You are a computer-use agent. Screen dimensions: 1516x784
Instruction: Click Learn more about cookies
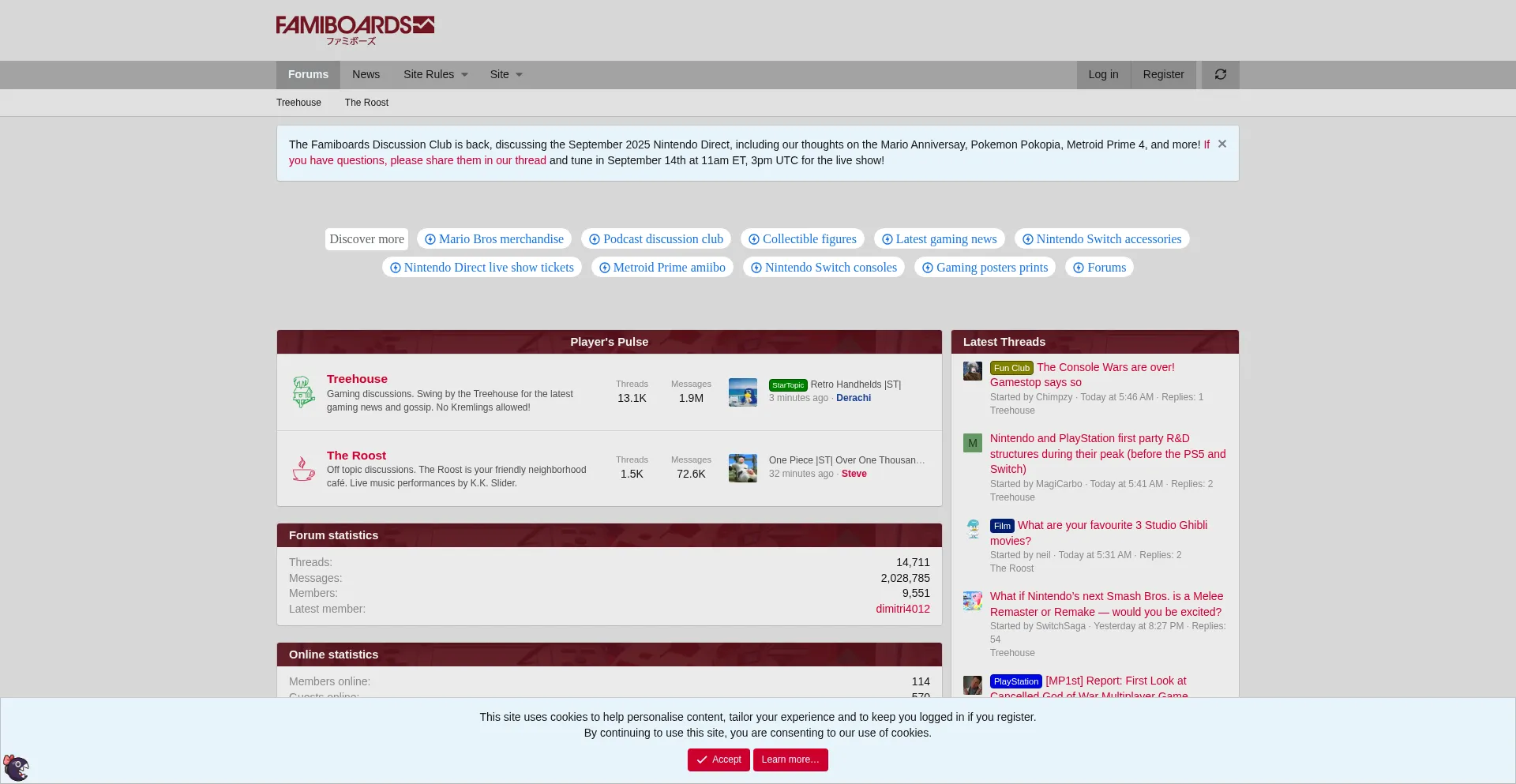click(x=790, y=760)
